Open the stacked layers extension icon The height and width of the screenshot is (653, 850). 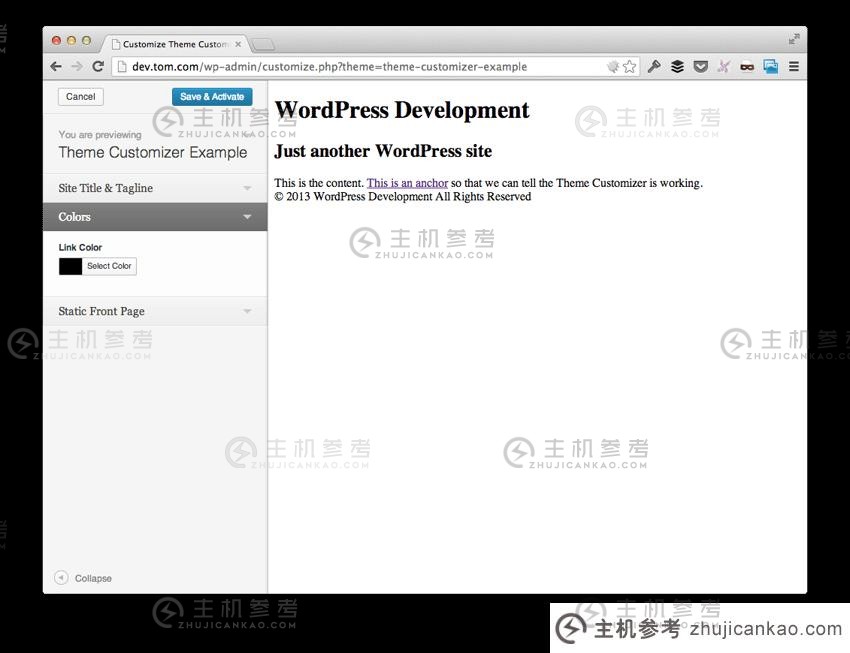[677, 67]
